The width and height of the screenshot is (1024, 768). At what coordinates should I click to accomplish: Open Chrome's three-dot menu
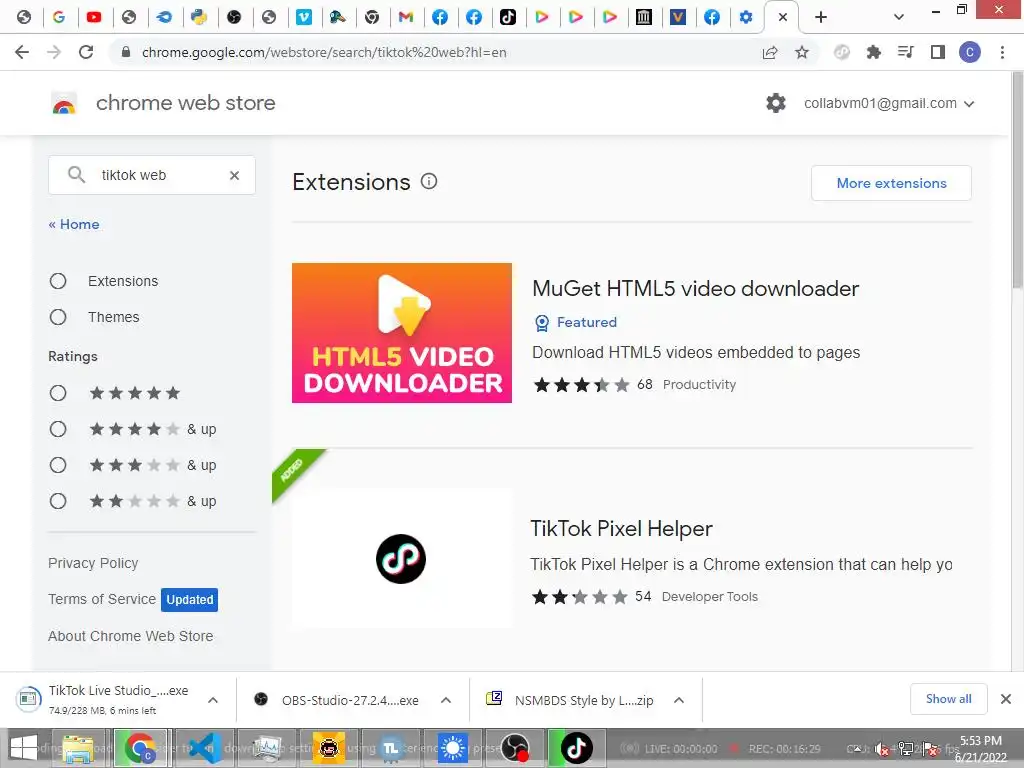pos(1002,52)
